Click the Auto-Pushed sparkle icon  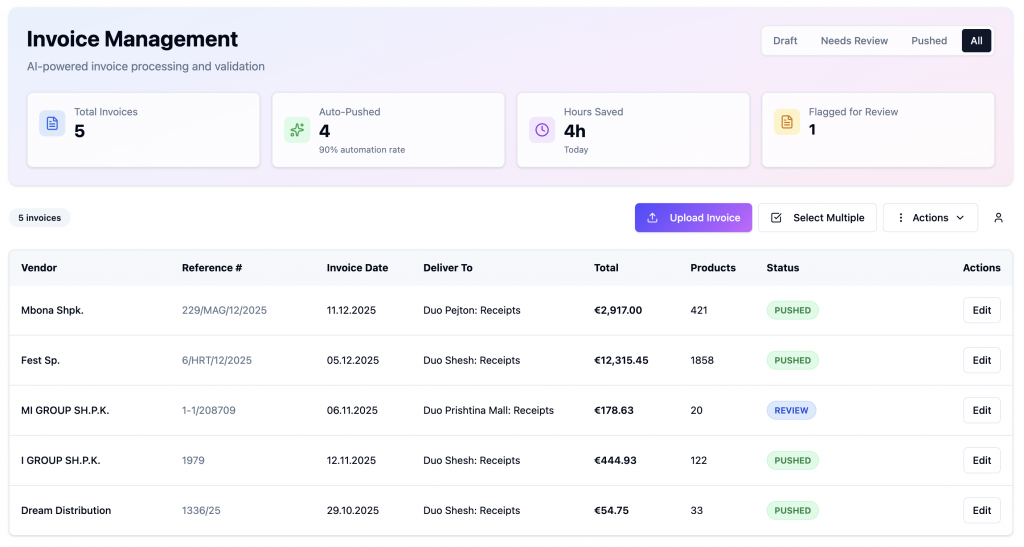(x=297, y=130)
